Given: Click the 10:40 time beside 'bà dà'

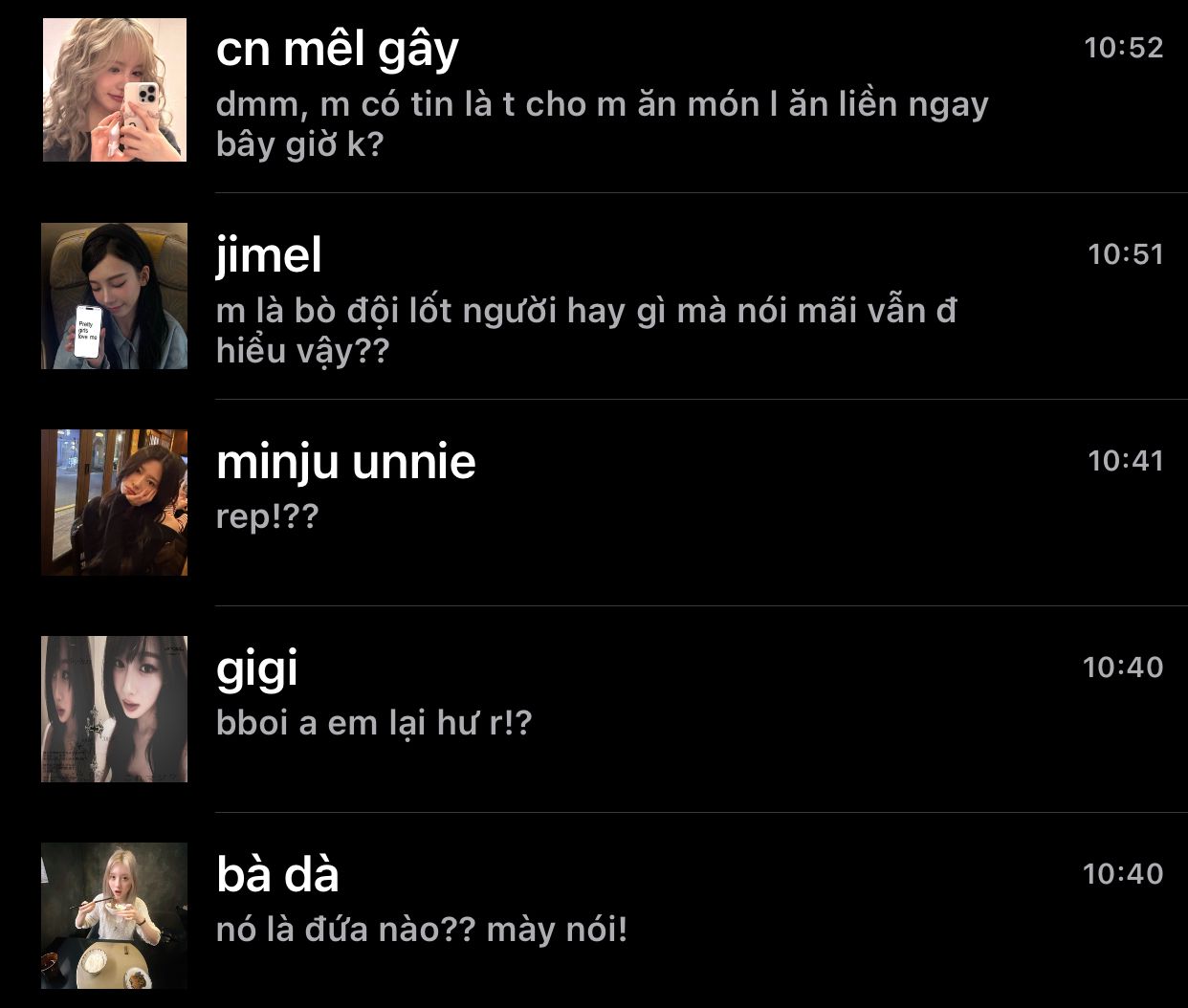Looking at the screenshot, I should tap(1123, 874).
